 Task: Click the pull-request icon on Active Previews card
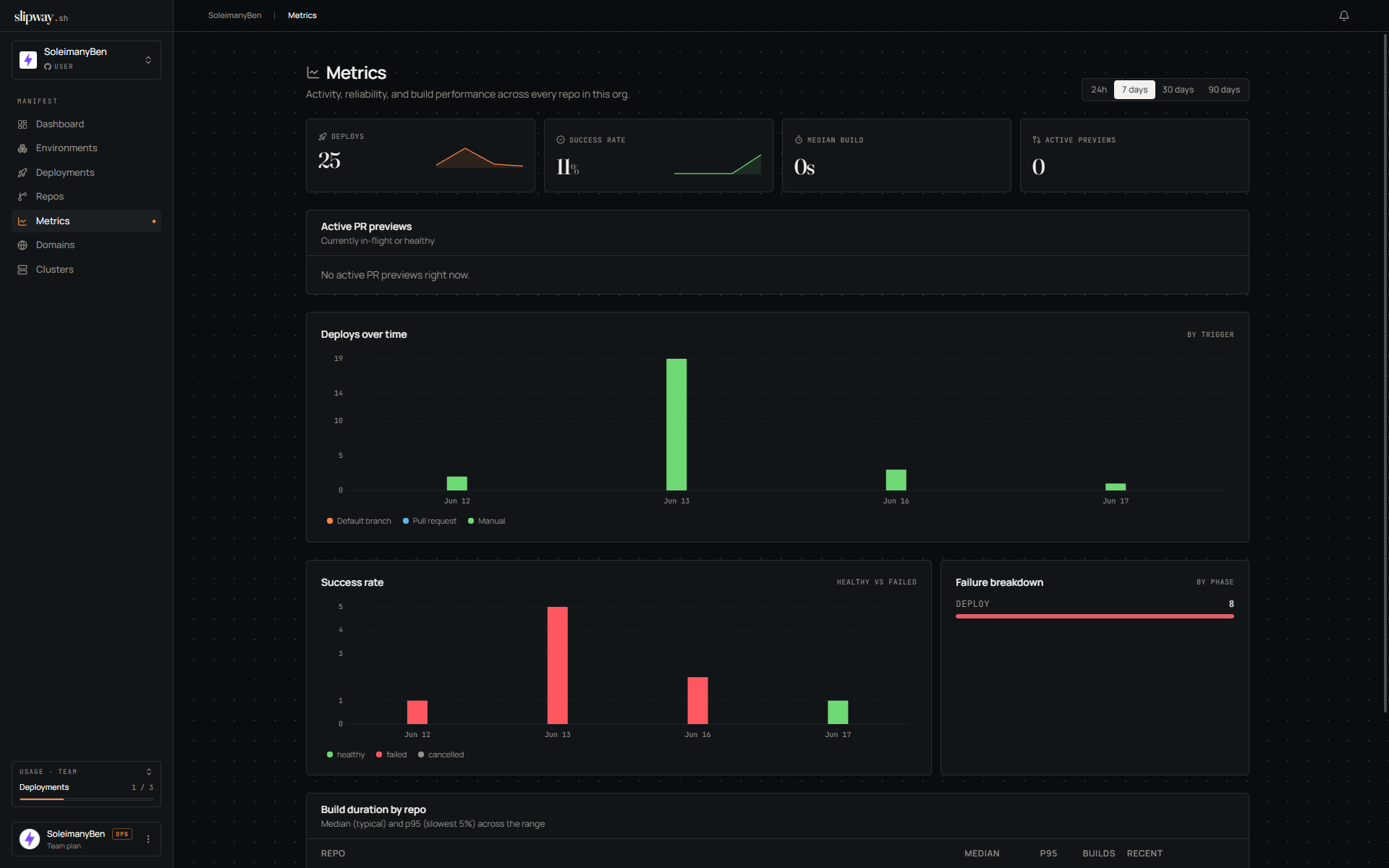(1037, 140)
